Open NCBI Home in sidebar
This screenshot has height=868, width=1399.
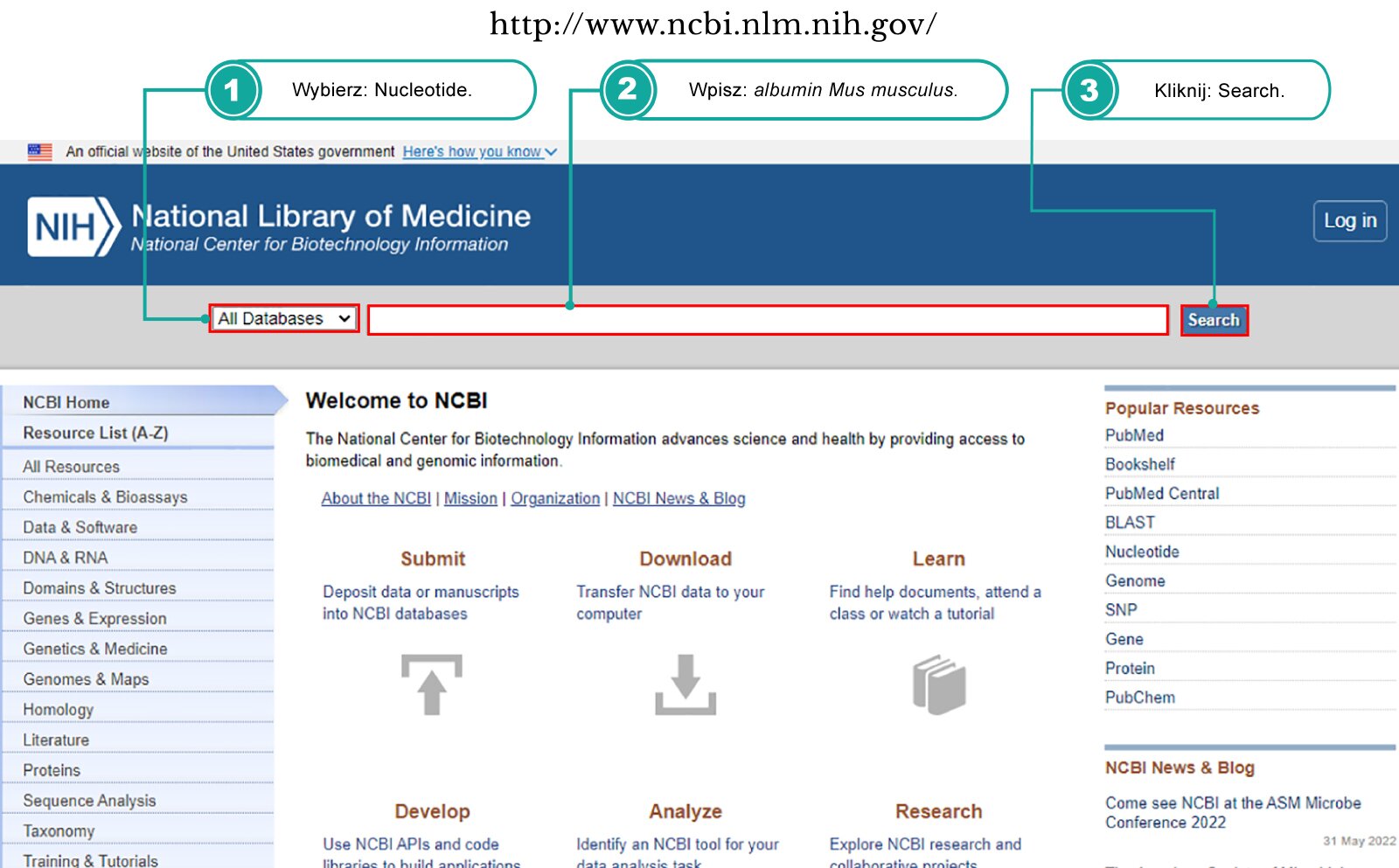[66, 402]
